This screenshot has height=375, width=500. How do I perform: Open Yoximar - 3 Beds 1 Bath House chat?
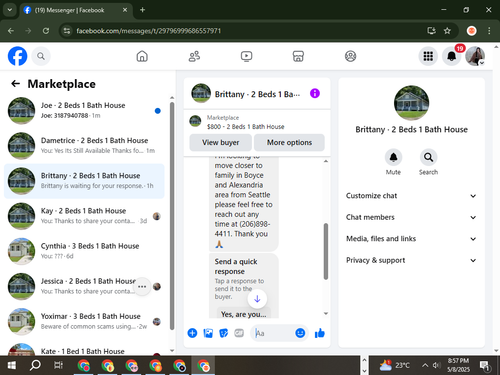click(84, 321)
